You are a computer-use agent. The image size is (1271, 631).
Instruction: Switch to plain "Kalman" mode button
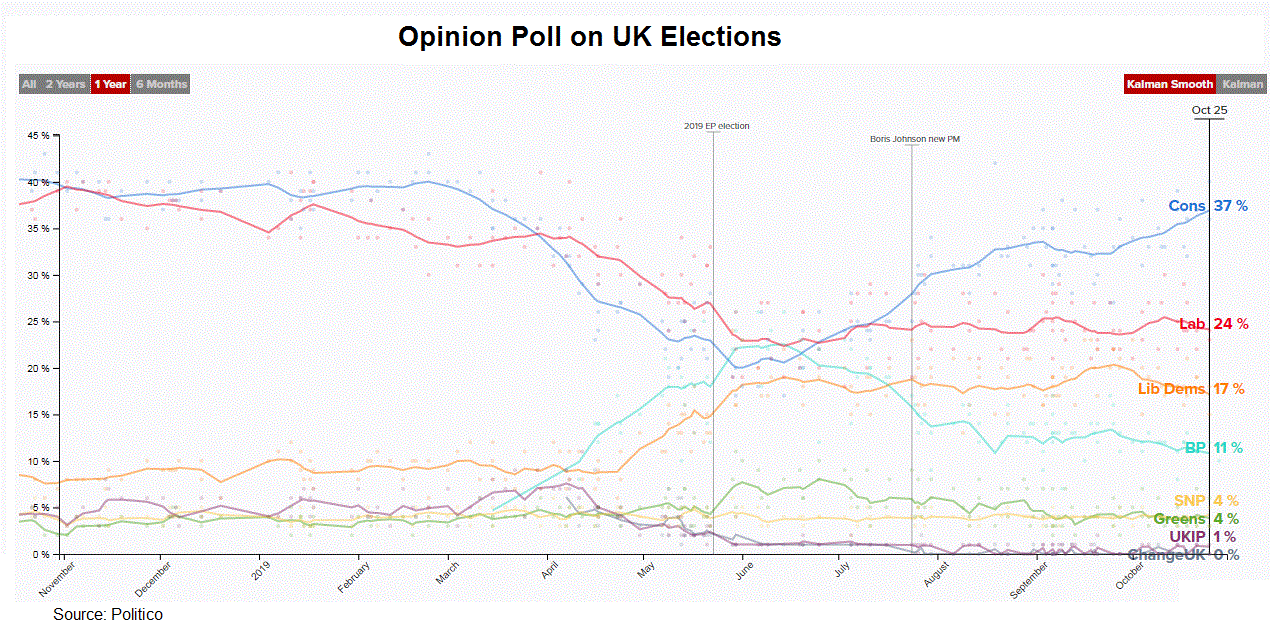point(1242,84)
